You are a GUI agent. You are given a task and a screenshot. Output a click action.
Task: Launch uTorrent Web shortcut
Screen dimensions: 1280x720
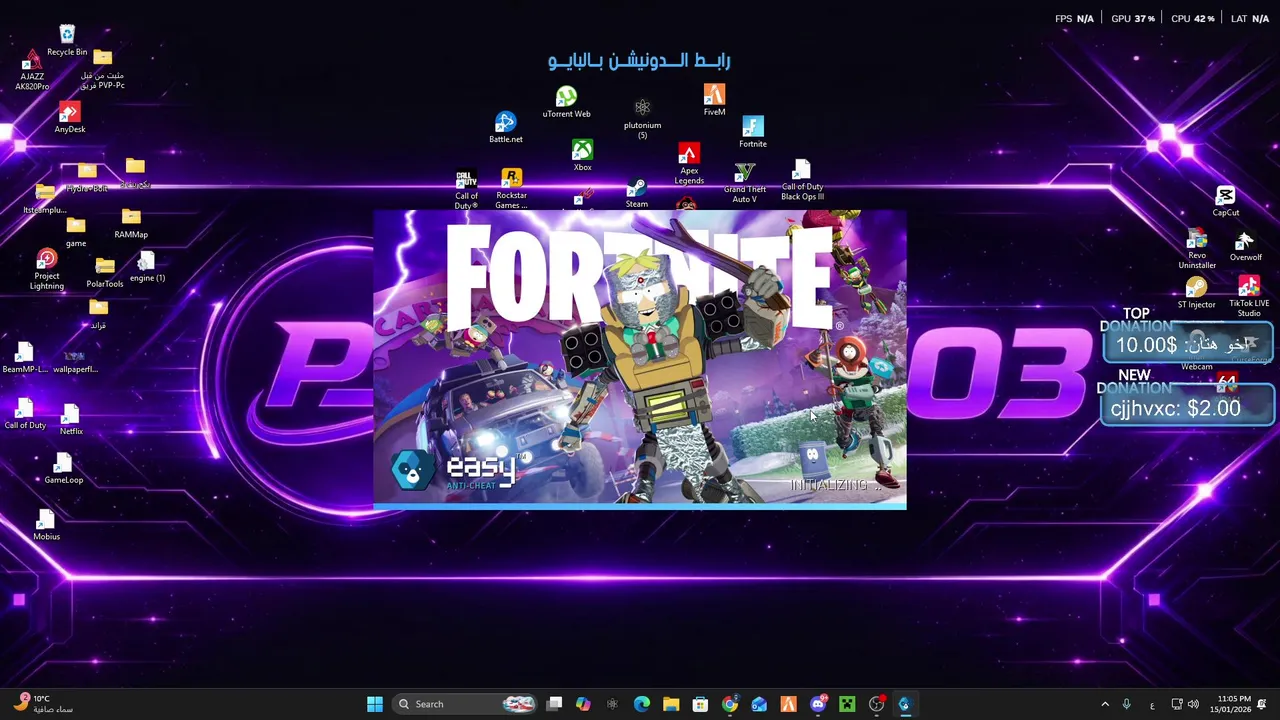pyautogui.click(x=566, y=102)
